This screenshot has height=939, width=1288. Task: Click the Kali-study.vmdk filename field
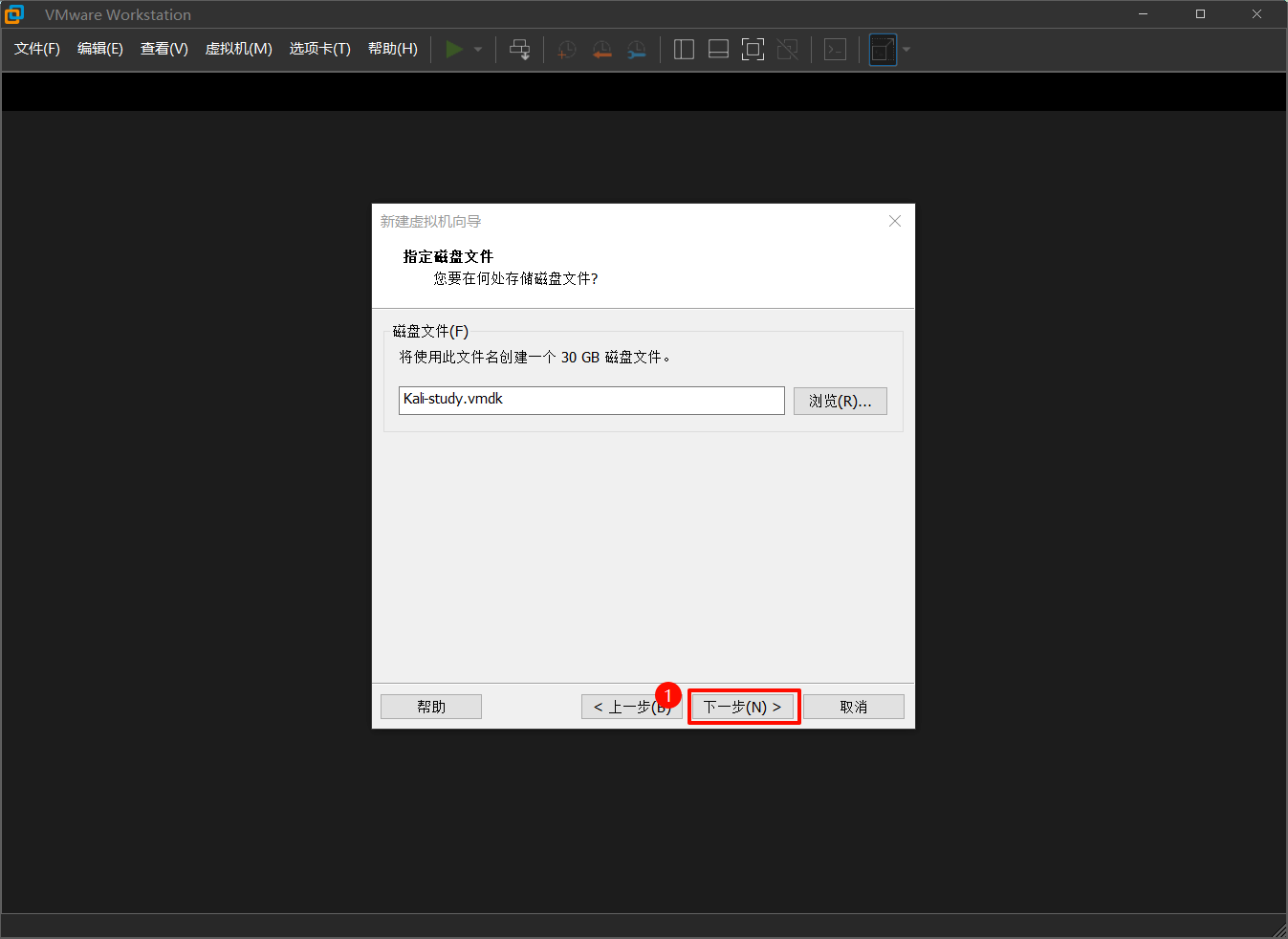591,400
